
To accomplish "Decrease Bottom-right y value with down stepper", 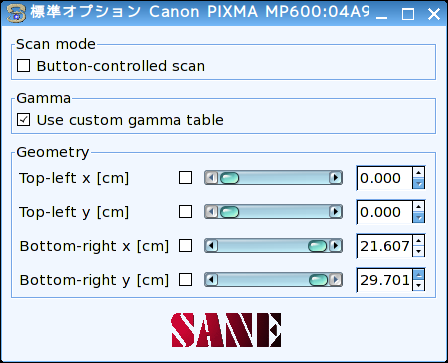I will pos(419,286).
